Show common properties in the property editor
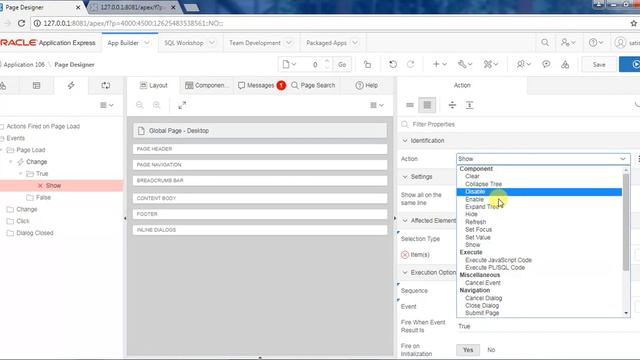The image size is (640, 360). pyautogui.click(x=410, y=105)
